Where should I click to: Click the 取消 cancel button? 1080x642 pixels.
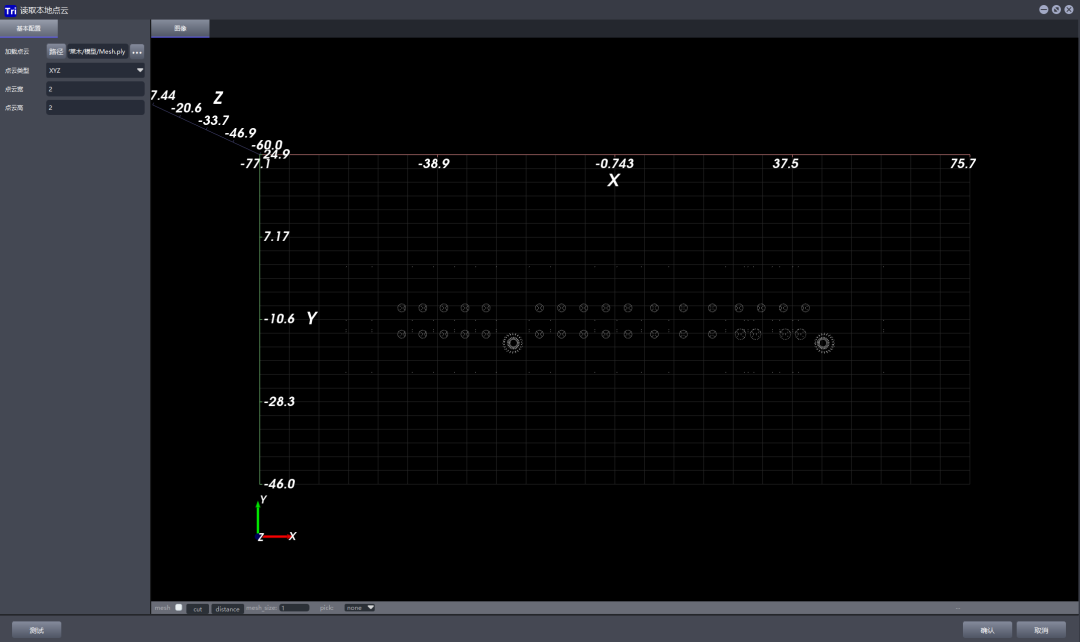point(1041,630)
